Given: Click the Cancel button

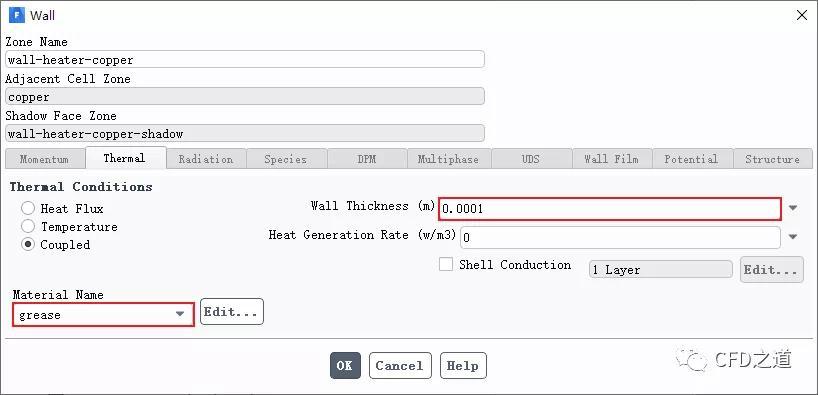Looking at the screenshot, I should tap(400, 365).
